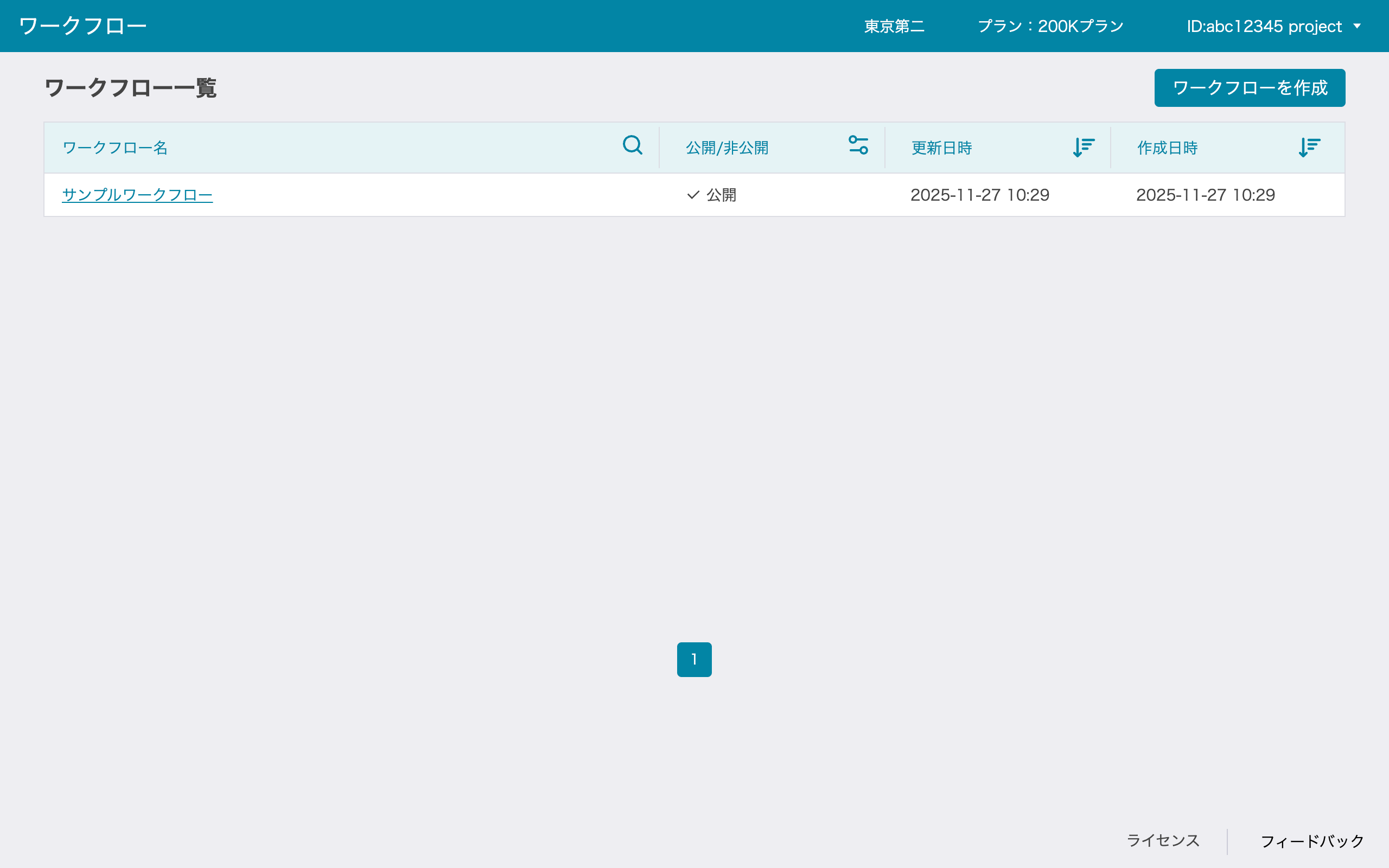Expand the ID:abc12345 project dropdown arrow

[x=1357, y=27]
